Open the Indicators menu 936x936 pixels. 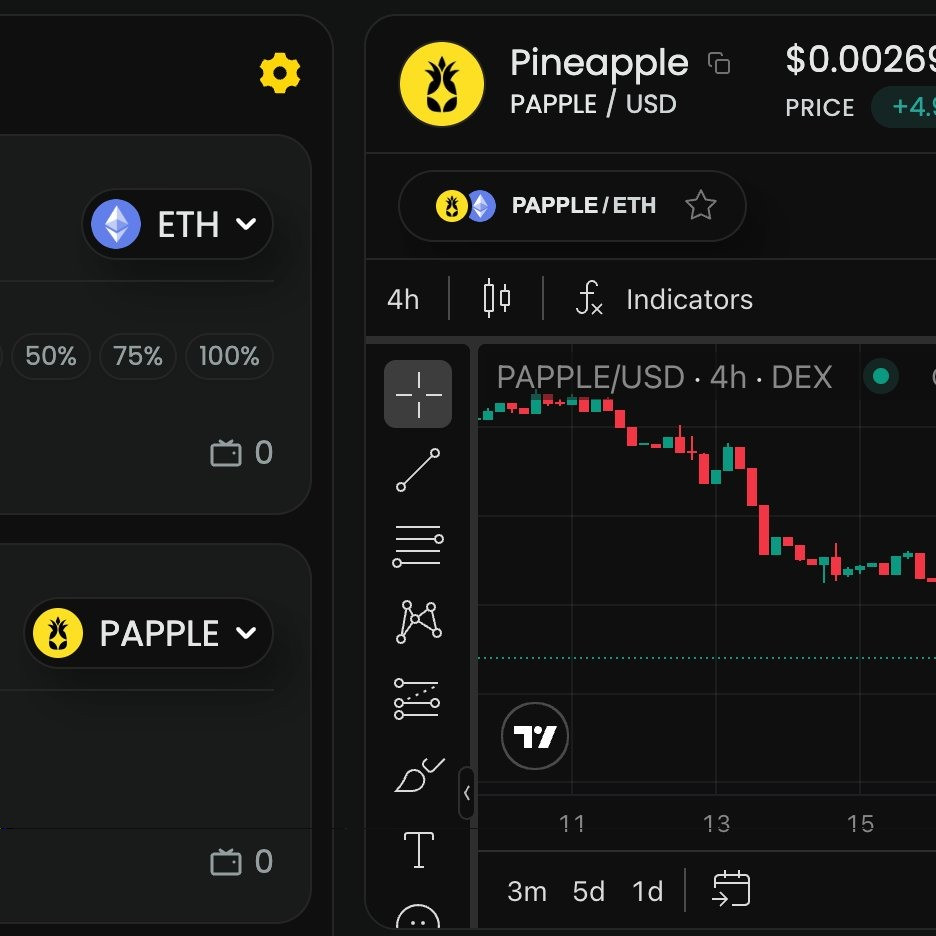point(665,299)
